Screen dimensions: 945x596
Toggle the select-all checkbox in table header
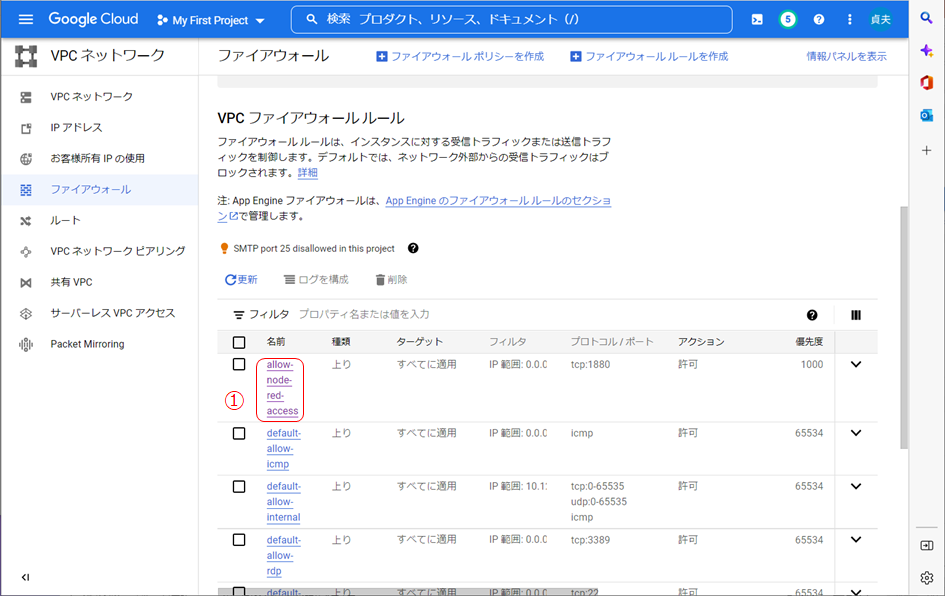pyautogui.click(x=239, y=342)
